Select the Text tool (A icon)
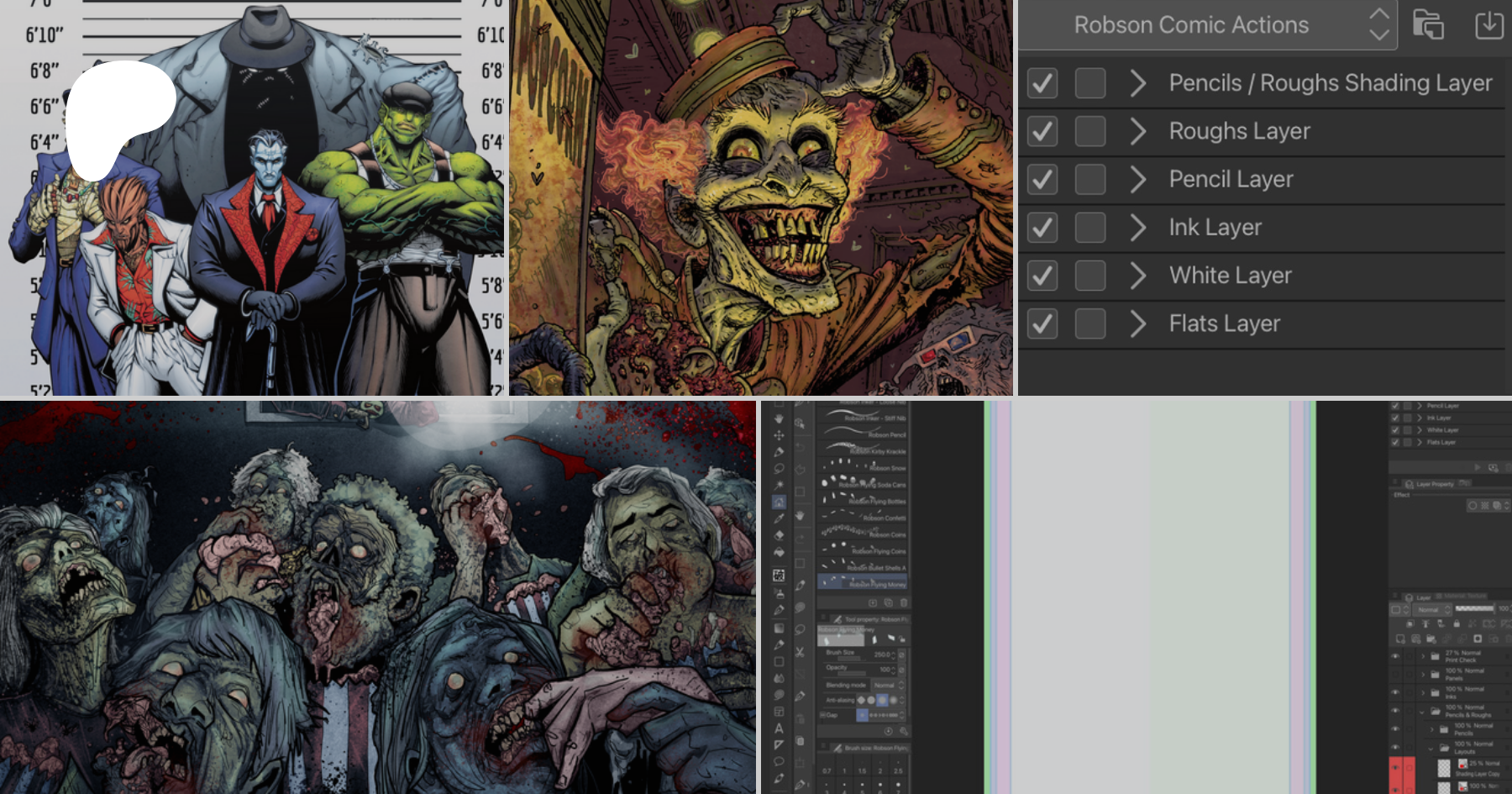This screenshot has height=794, width=1512. tap(779, 728)
